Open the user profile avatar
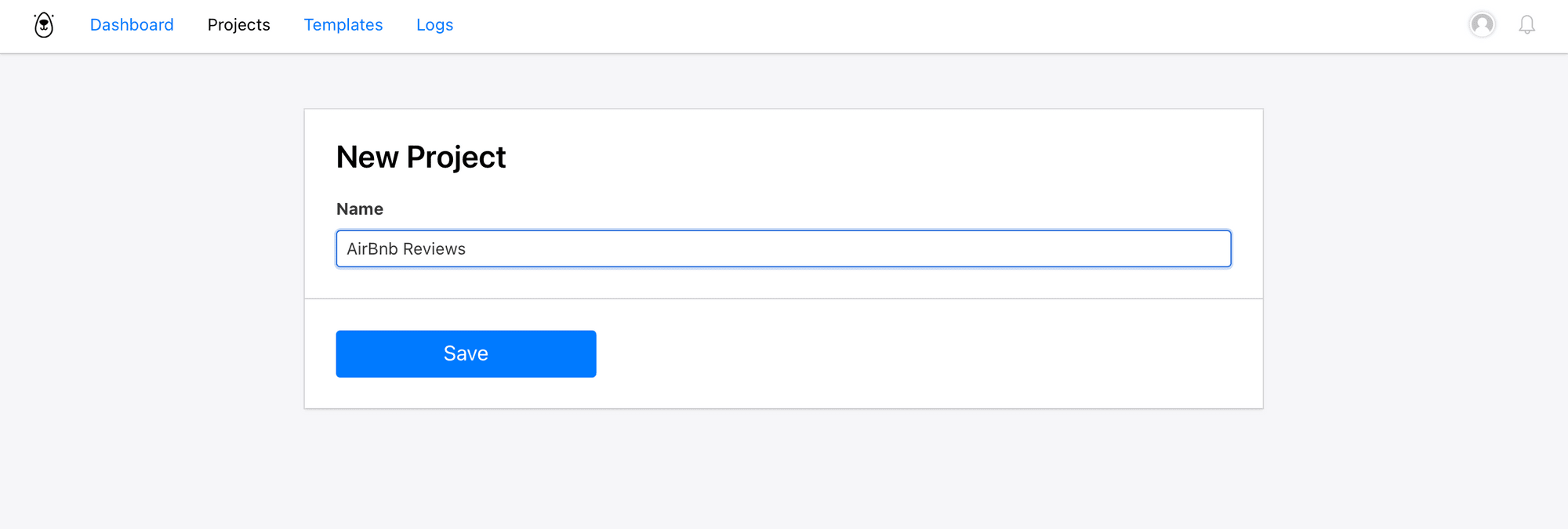Image resolution: width=1568 pixels, height=529 pixels. pyautogui.click(x=1482, y=25)
